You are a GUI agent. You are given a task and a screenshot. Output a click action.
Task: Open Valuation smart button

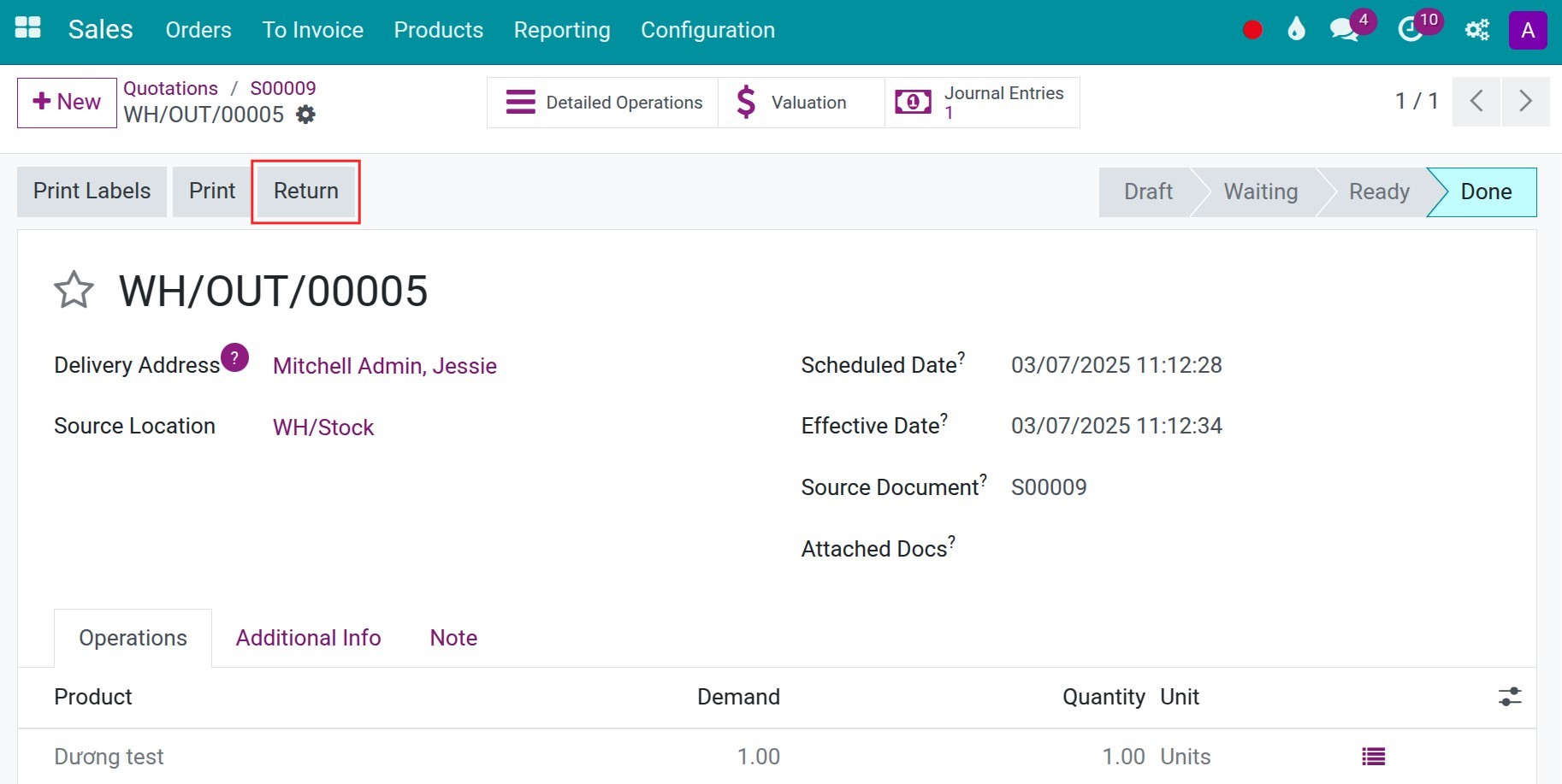pos(802,103)
